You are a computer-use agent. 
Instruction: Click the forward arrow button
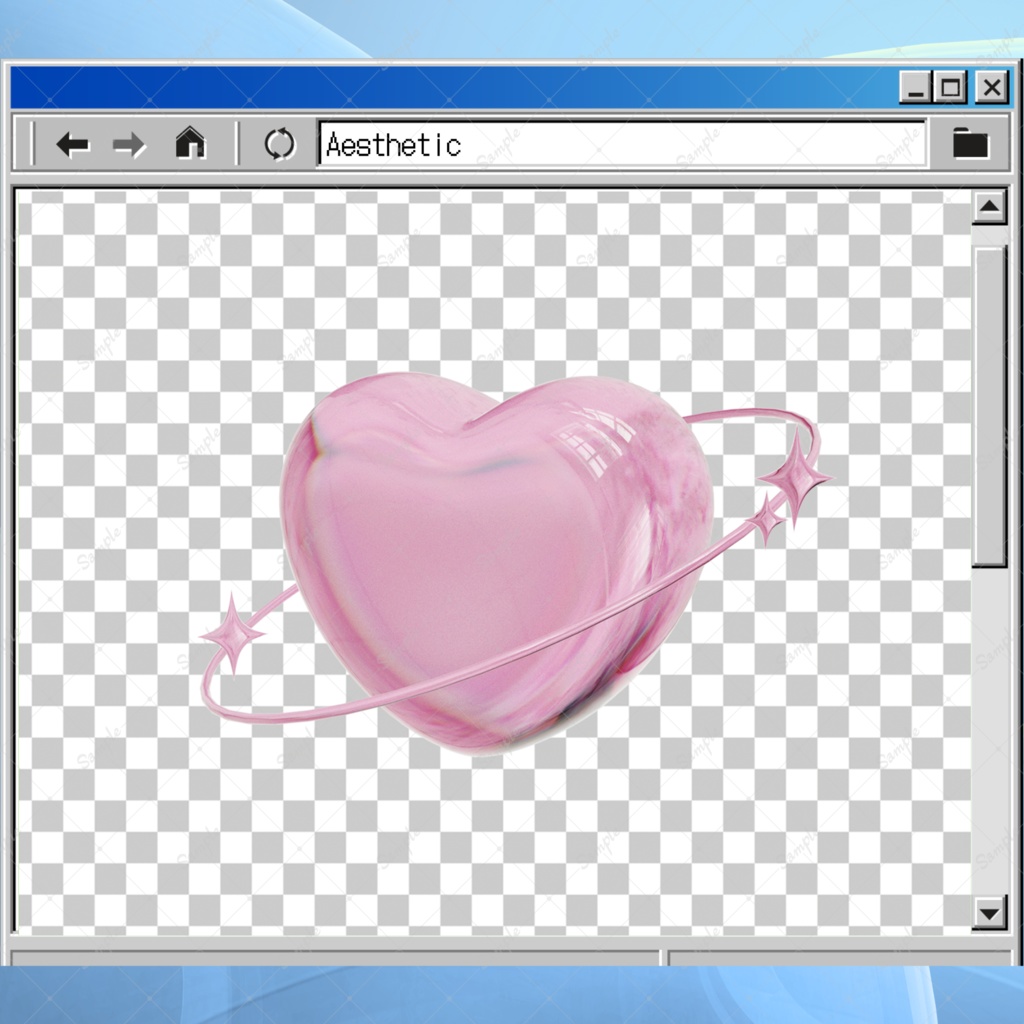tap(129, 144)
